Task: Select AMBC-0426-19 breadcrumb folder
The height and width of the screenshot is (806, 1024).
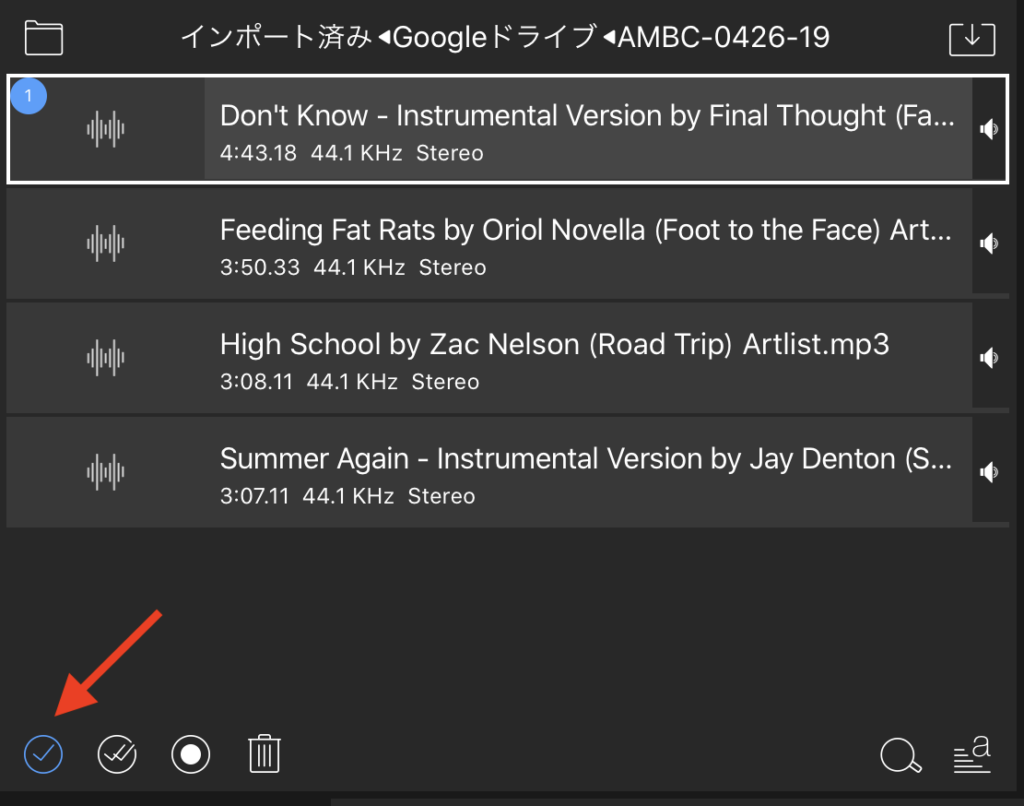Action: (x=723, y=38)
